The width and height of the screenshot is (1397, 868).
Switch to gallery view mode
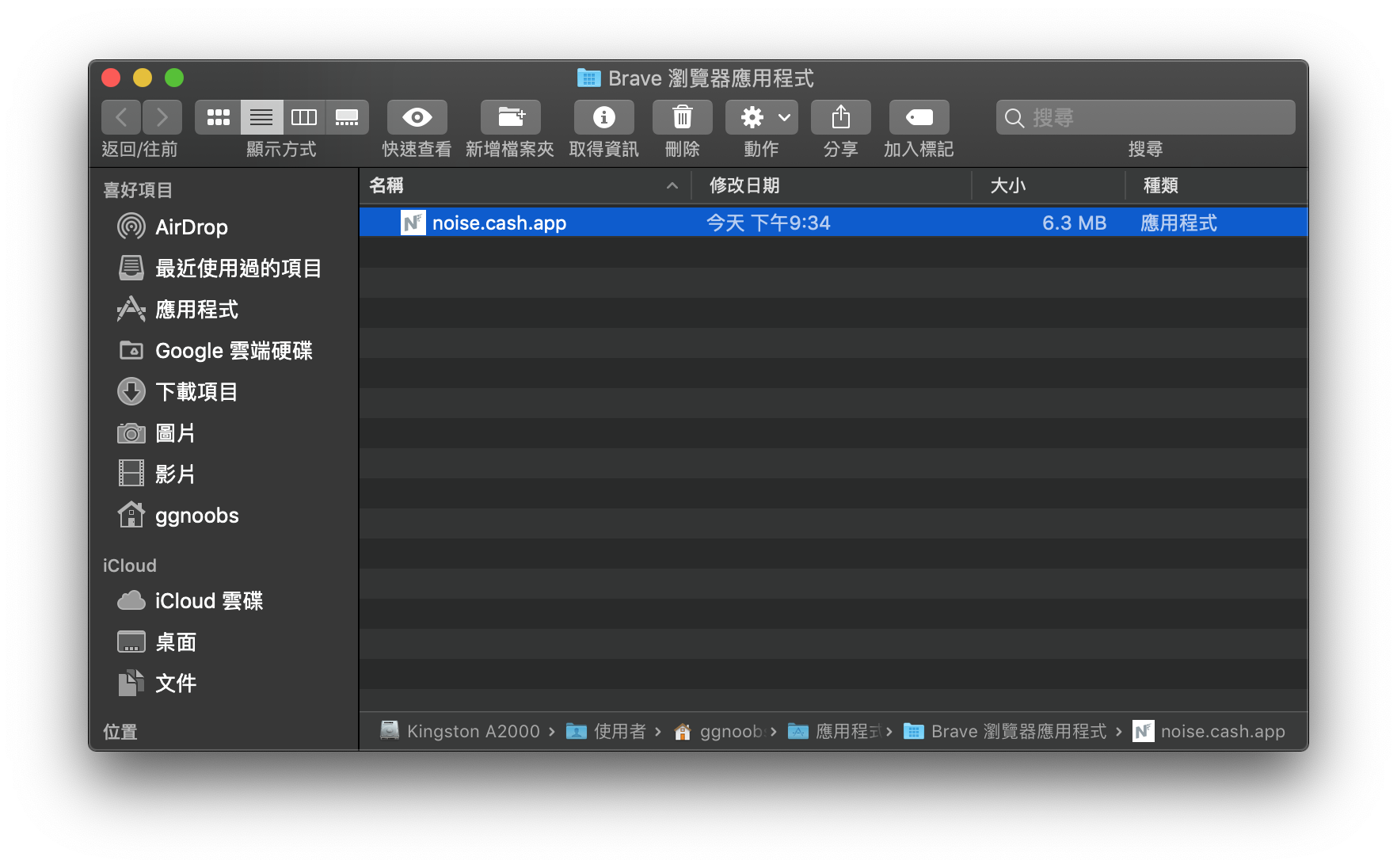coord(347,117)
